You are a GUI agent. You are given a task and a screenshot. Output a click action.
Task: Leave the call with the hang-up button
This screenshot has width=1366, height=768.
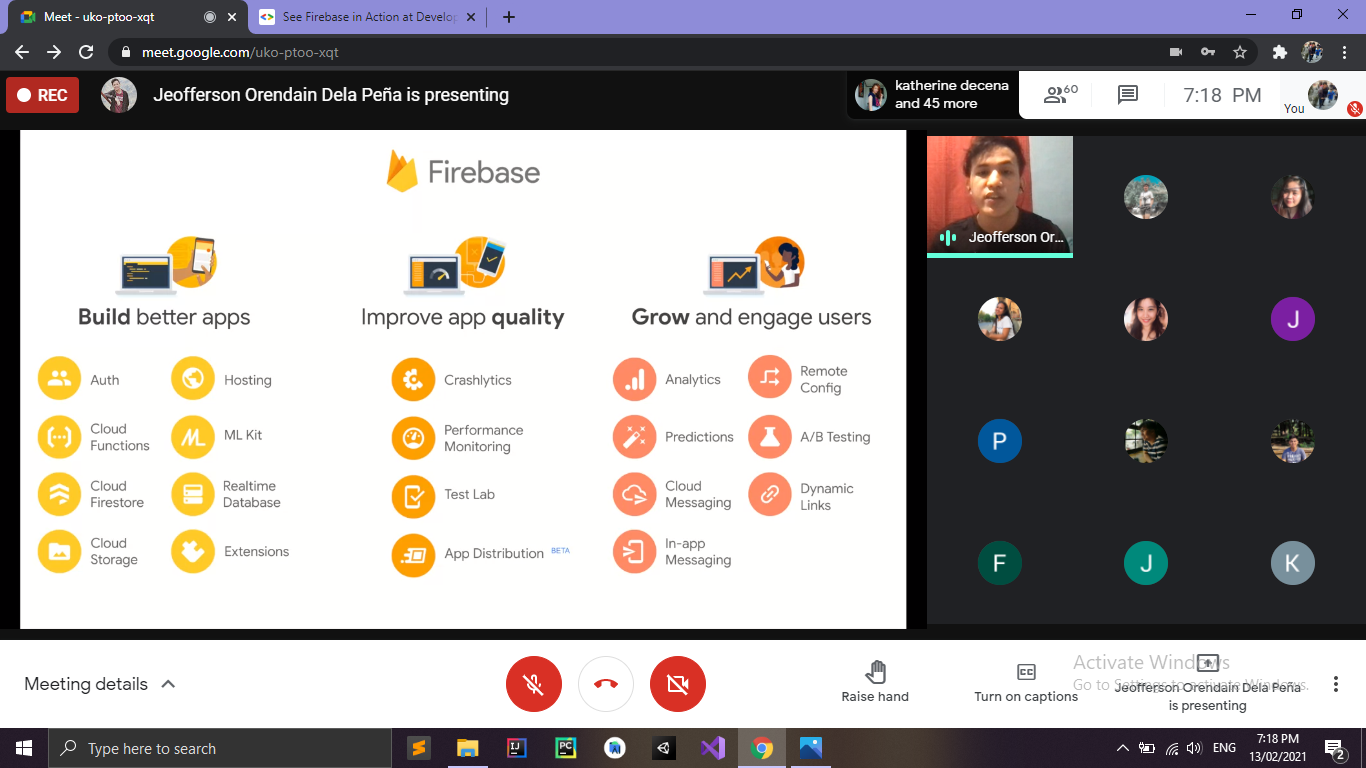click(606, 684)
